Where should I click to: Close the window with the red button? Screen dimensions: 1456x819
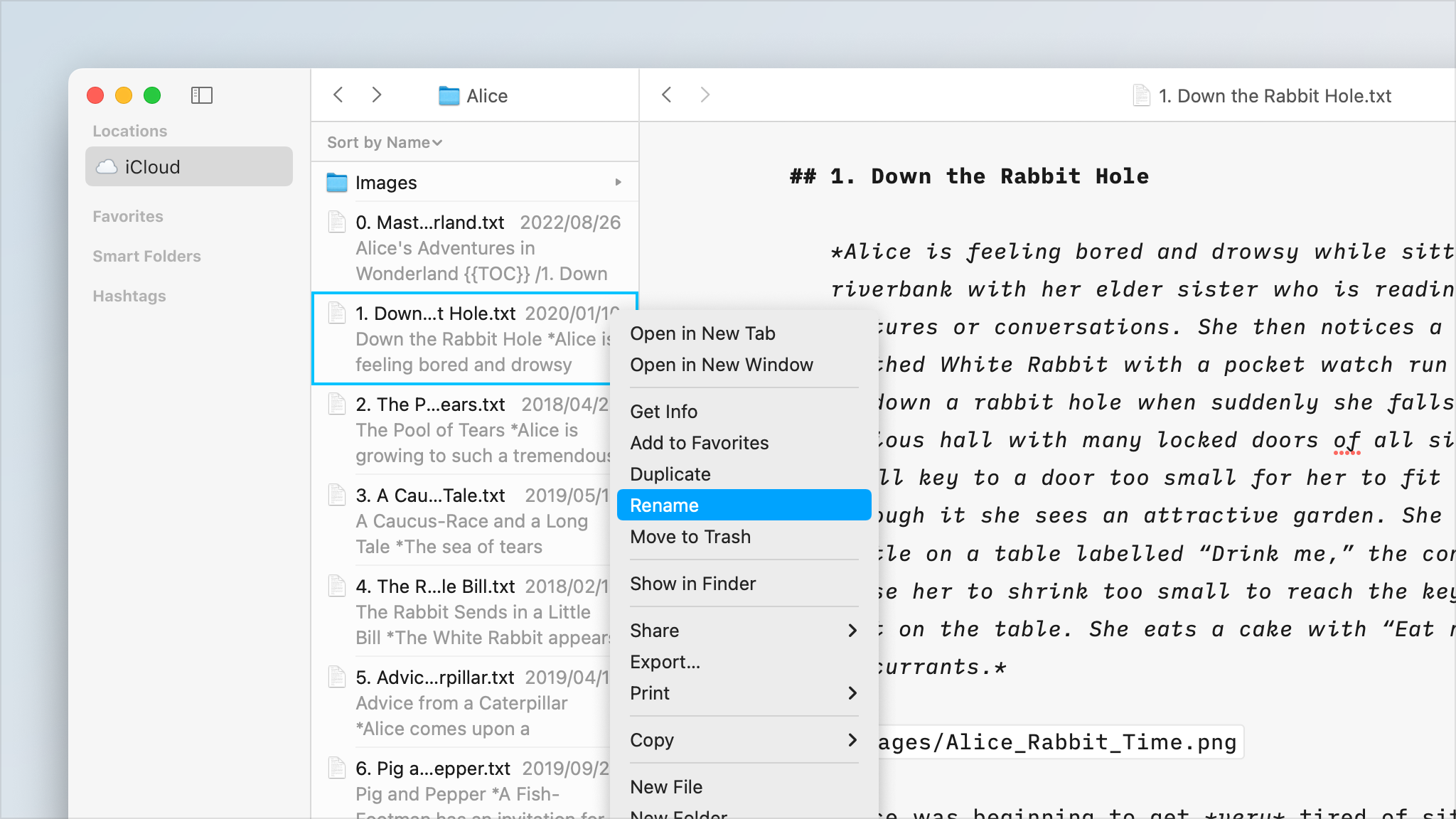point(95,95)
